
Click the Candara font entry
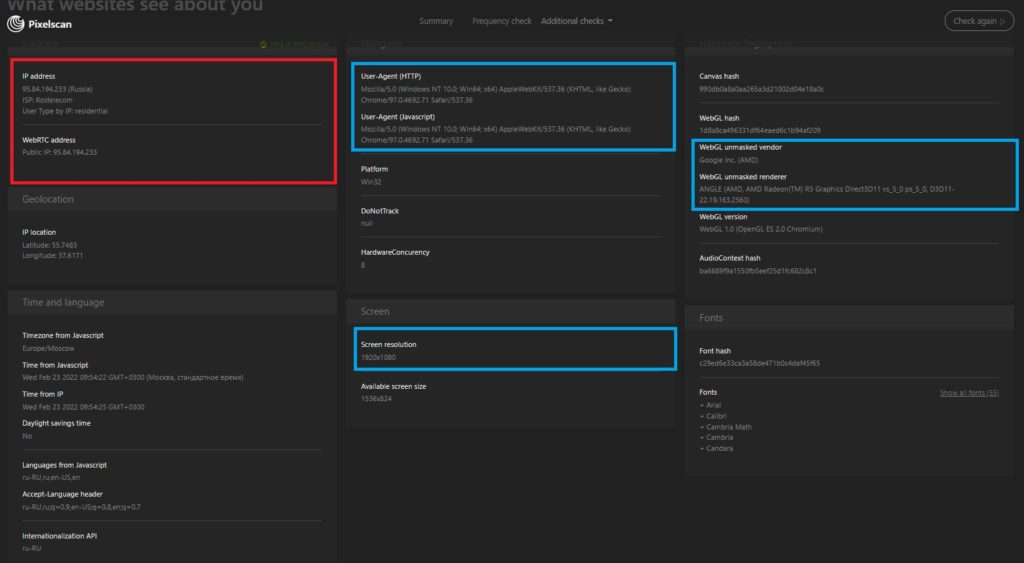point(716,449)
